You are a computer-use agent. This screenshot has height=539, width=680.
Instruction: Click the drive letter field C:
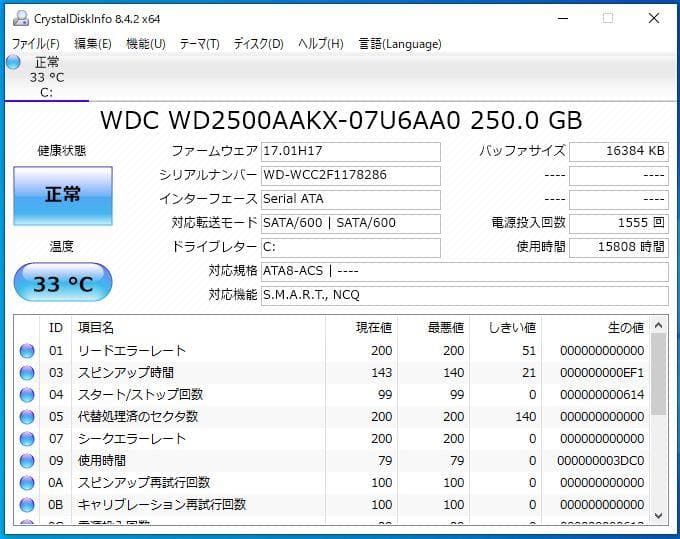click(x=351, y=247)
